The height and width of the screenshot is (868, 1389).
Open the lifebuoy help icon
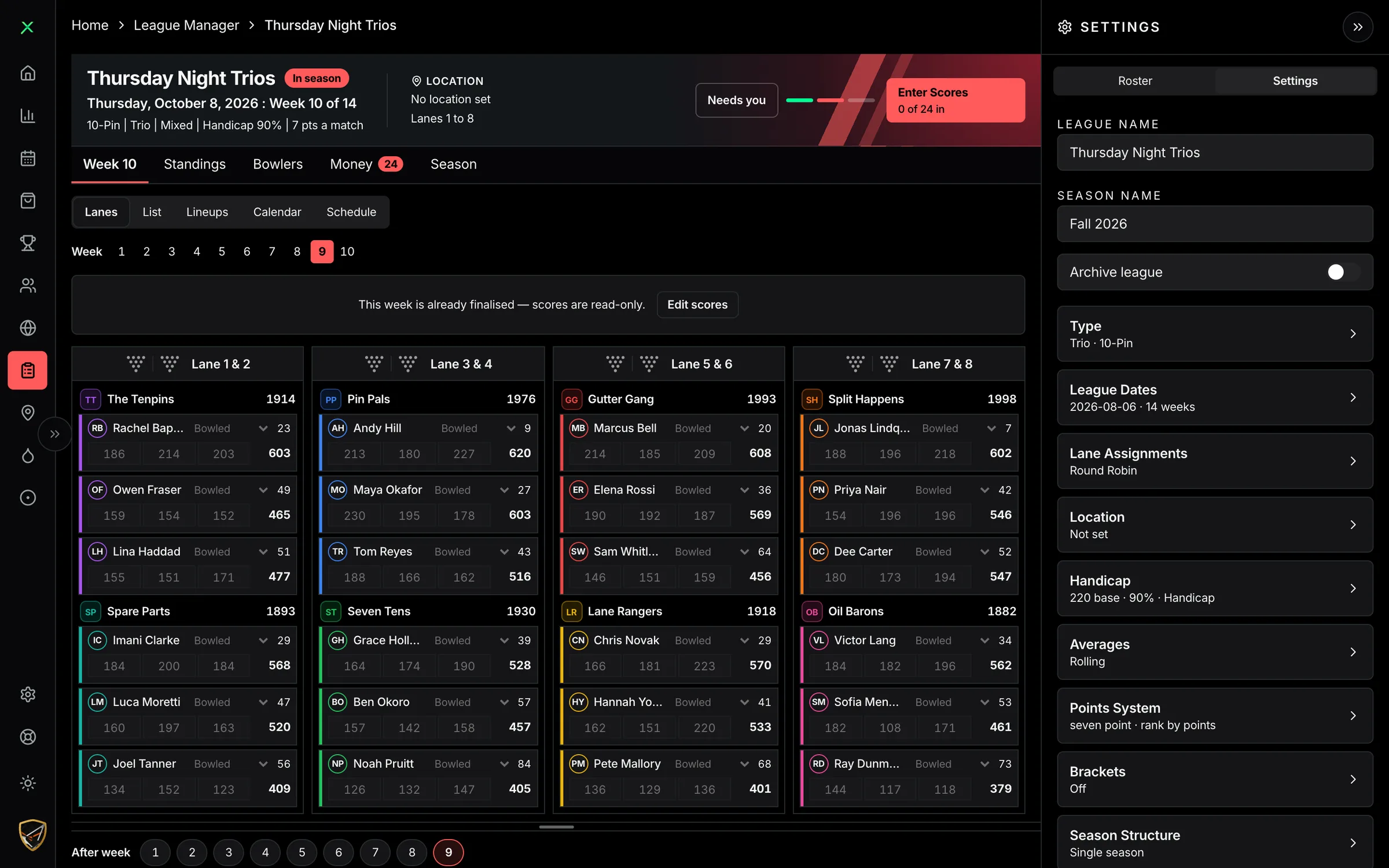pyautogui.click(x=28, y=737)
